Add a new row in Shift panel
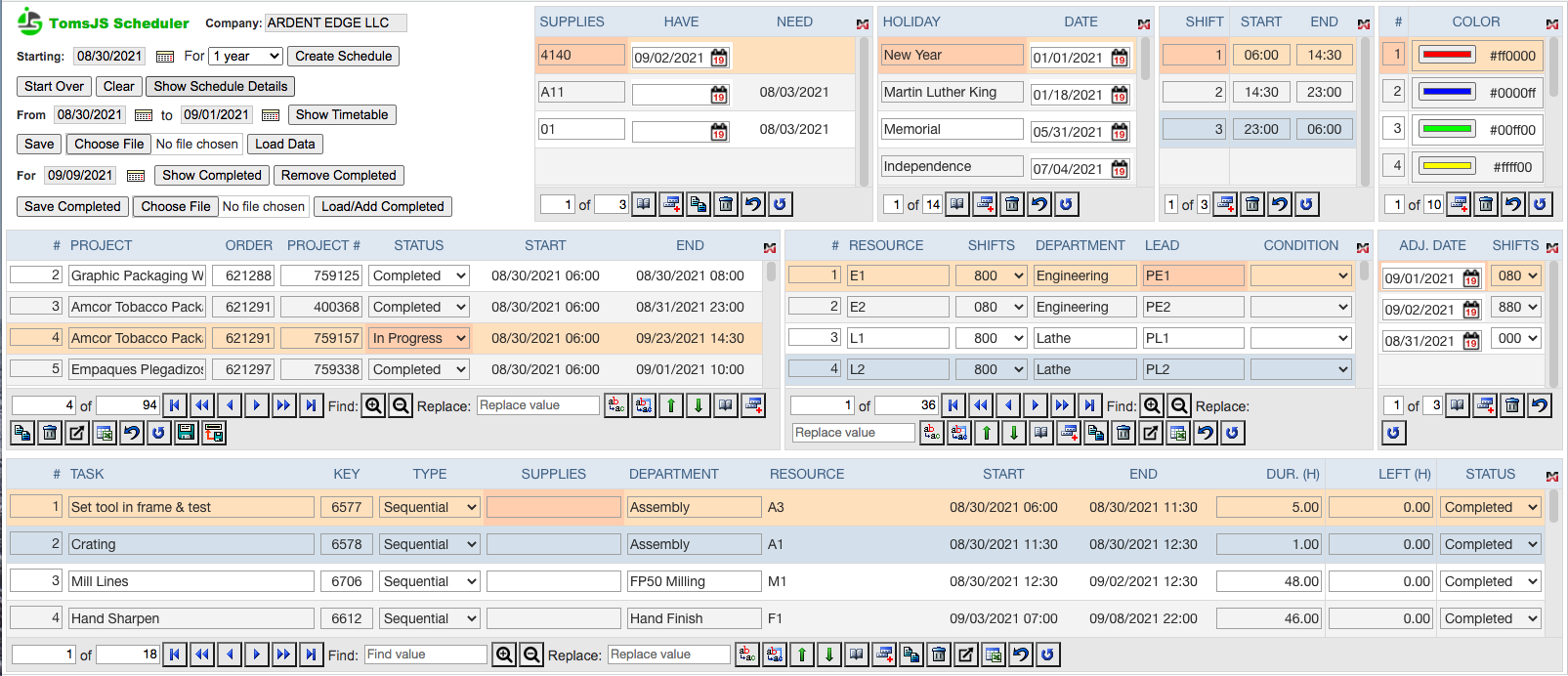Viewport: 1568px width, 676px height. pyautogui.click(x=1225, y=204)
